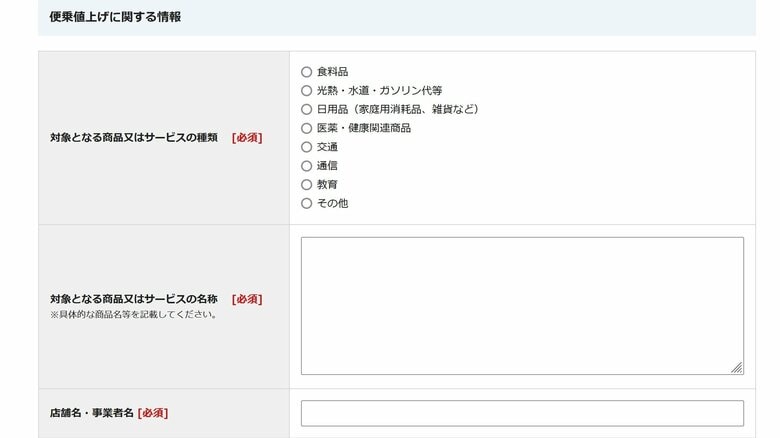
Task: Click the その他 label text
Action: tap(332, 204)
